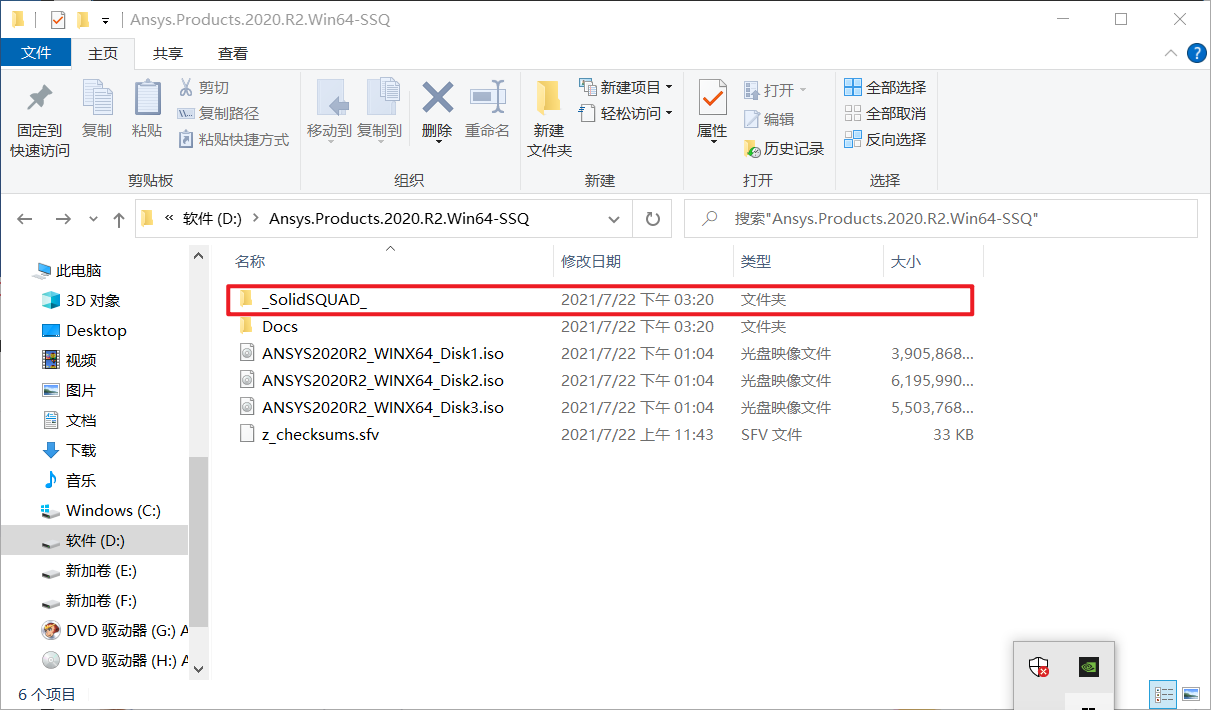
Task: Select Pictures (图片) in sidebar
Action: pyautogui.click(x=69, y=390)
